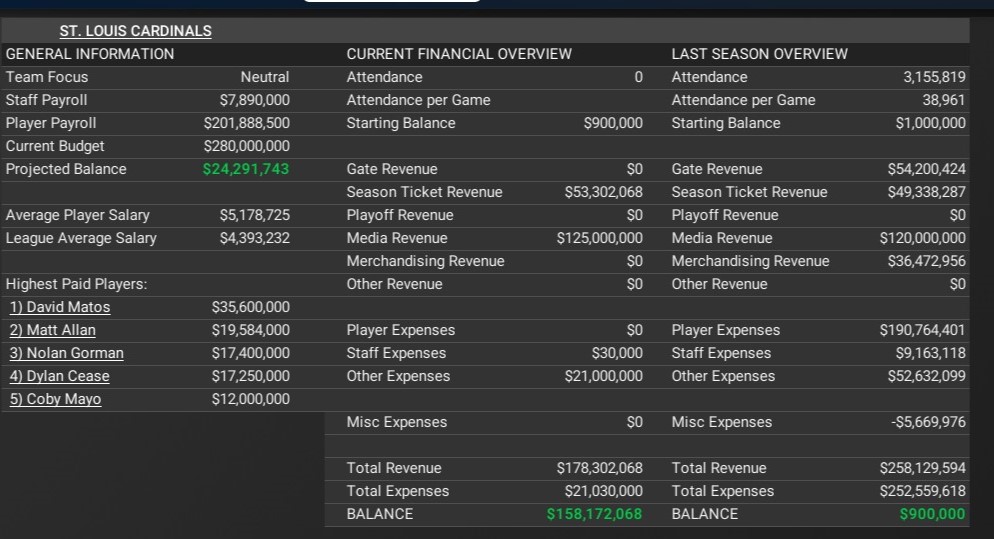Select last season Starting Balance $1,000,000

point(931,123)
